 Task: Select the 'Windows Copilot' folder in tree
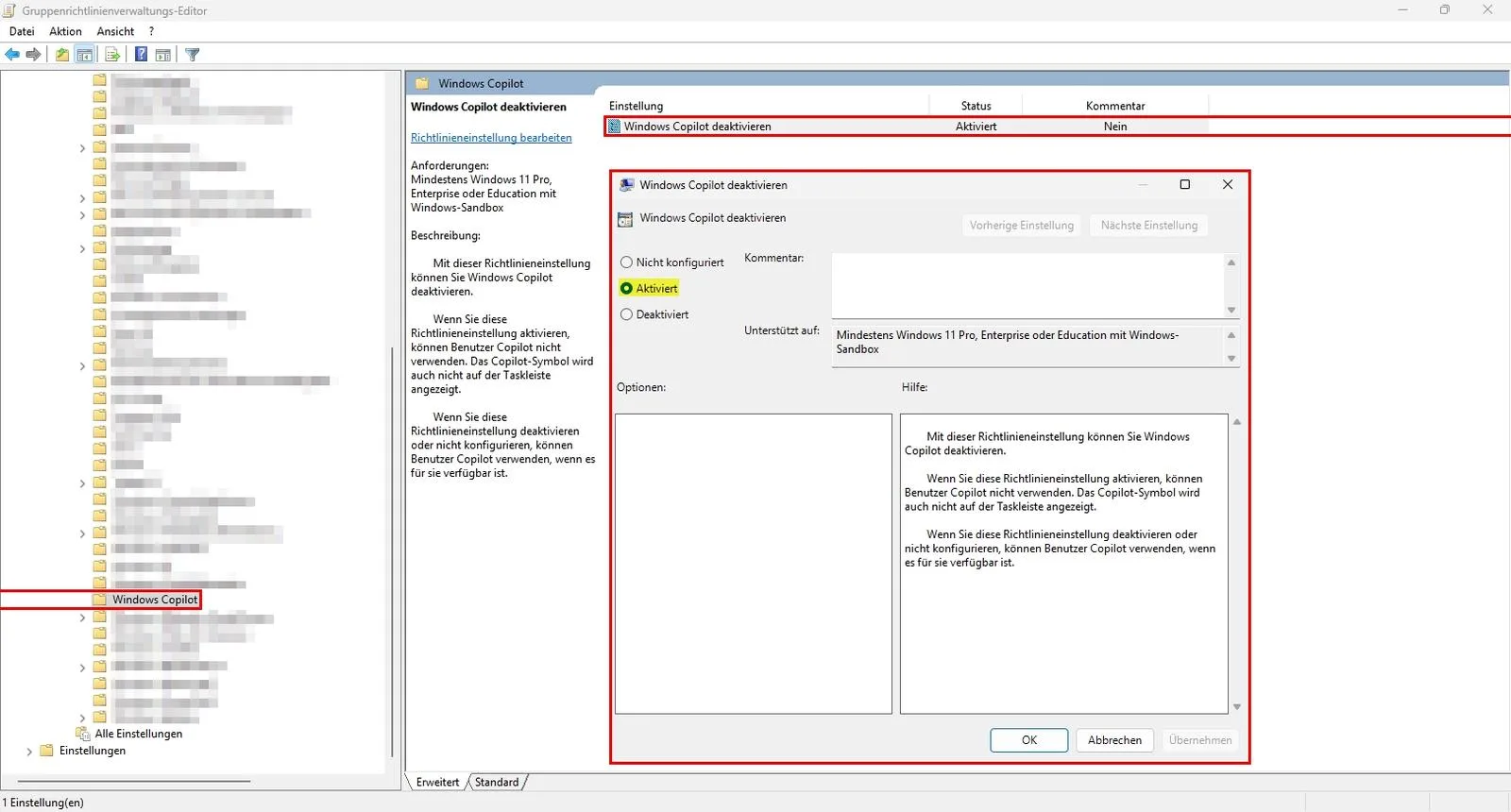pyautogui.click(x=155, y=600)
